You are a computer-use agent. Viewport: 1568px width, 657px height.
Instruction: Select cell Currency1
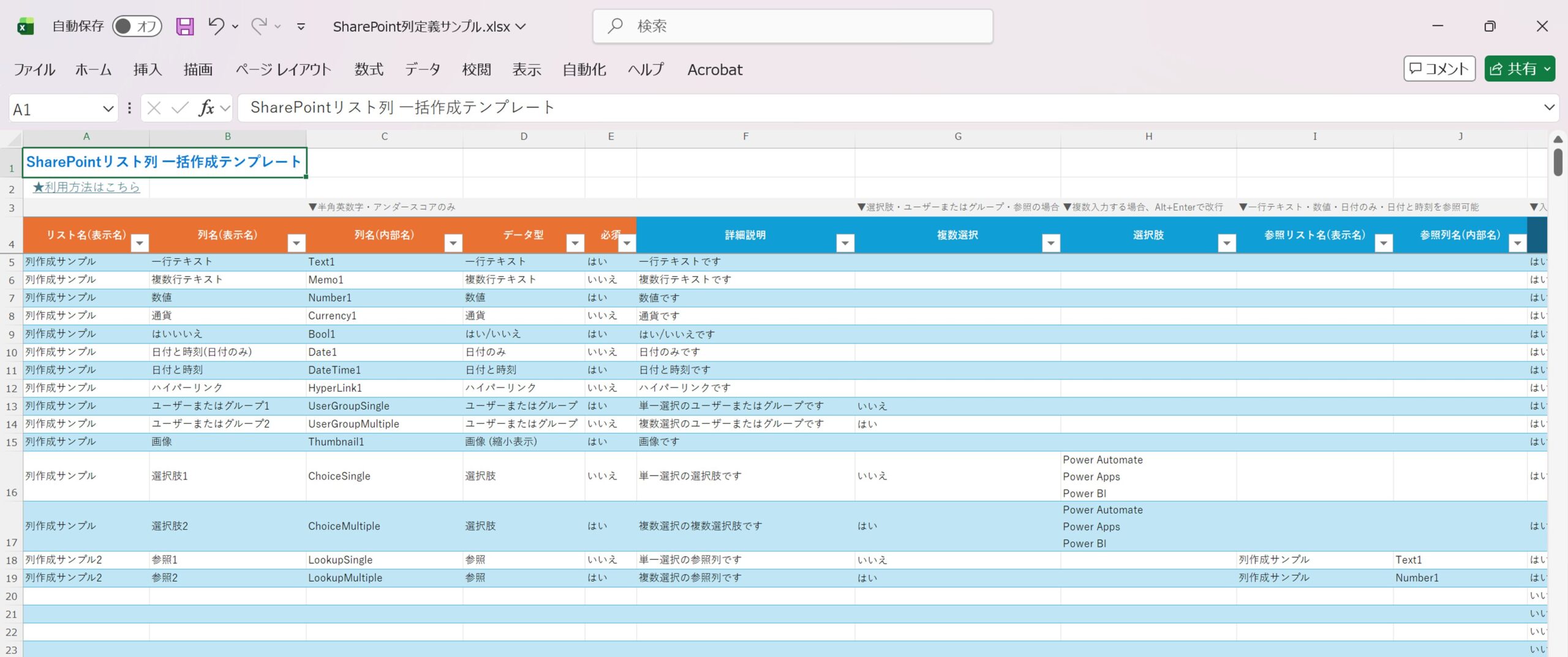point(385,316)
